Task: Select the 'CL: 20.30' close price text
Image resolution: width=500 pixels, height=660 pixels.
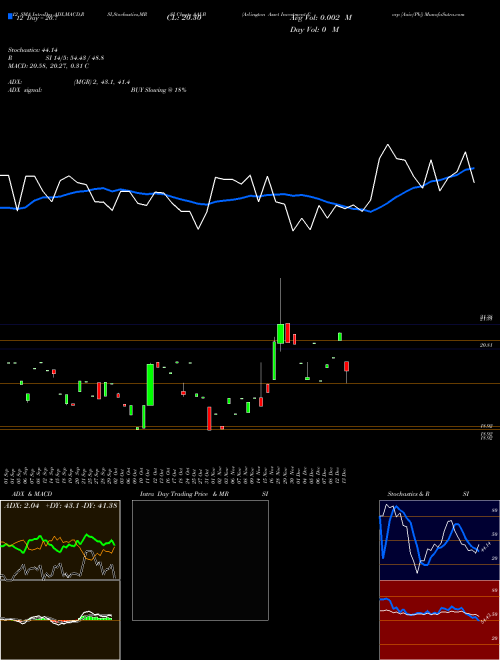Action: pyautogui.click(x=184, y=18)
